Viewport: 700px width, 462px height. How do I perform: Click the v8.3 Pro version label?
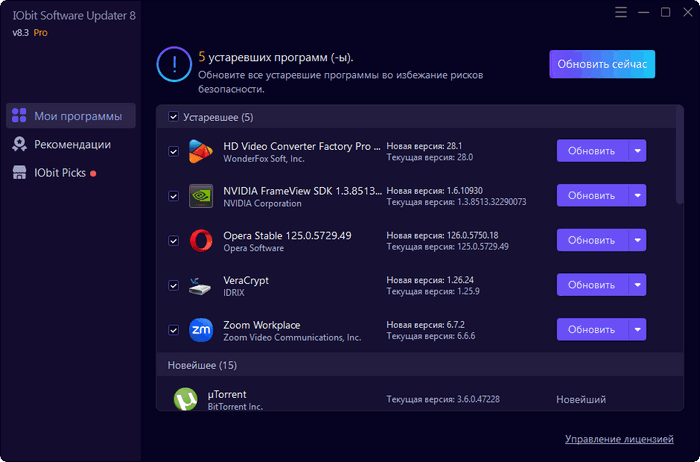(x=30, y=33)
